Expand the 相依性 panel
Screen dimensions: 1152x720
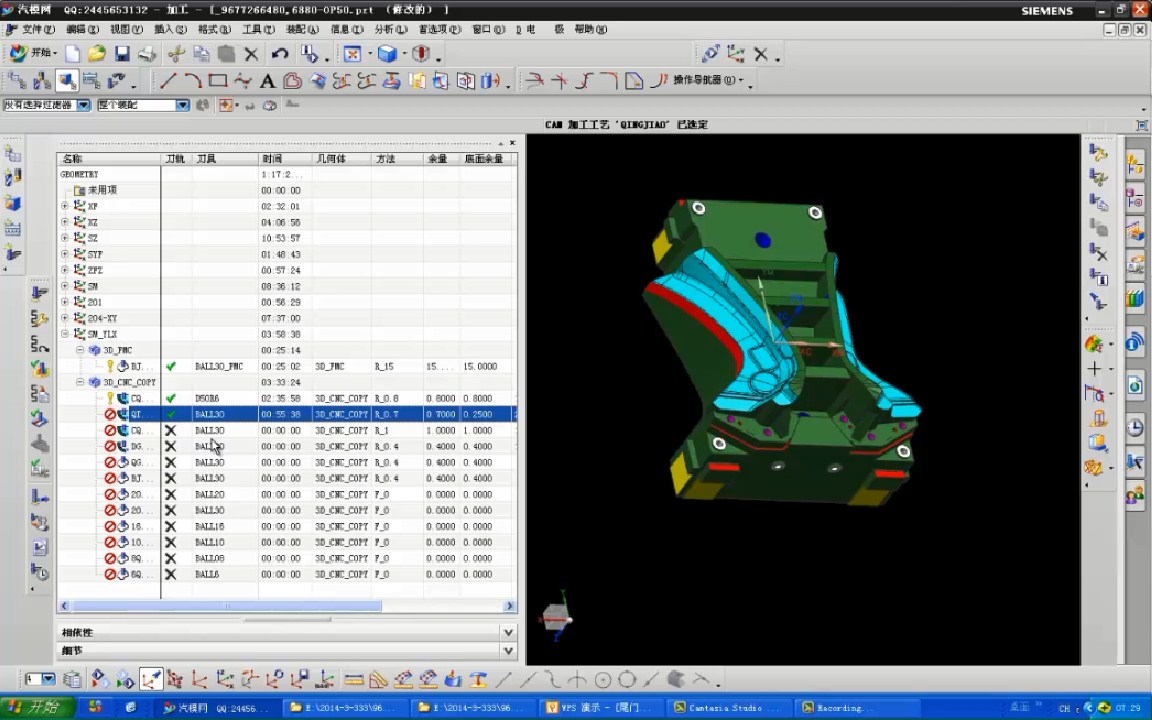point(508,632)
